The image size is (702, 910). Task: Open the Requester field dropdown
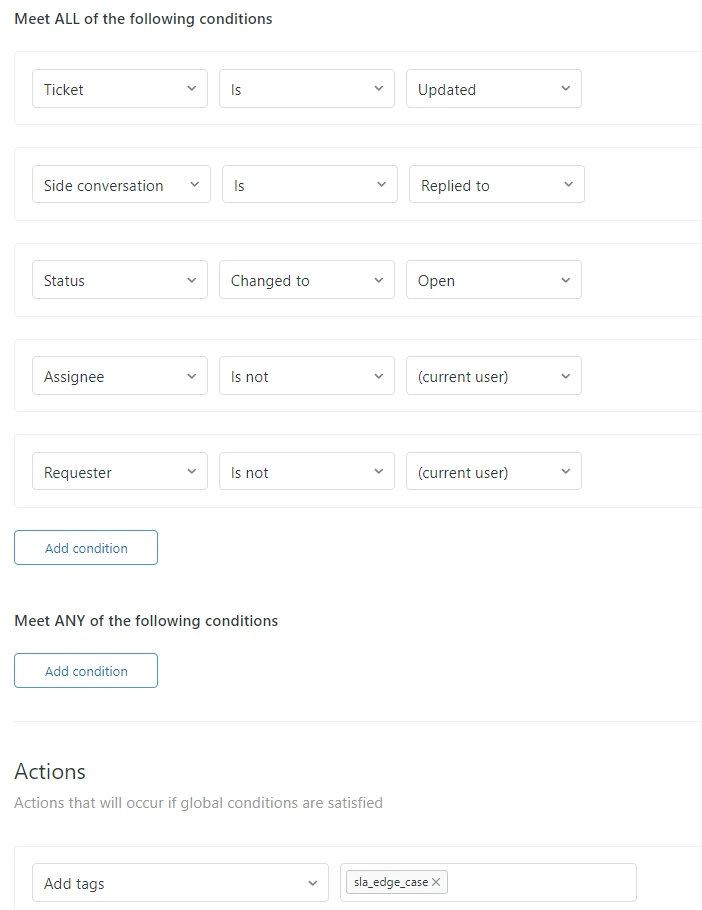120,473
